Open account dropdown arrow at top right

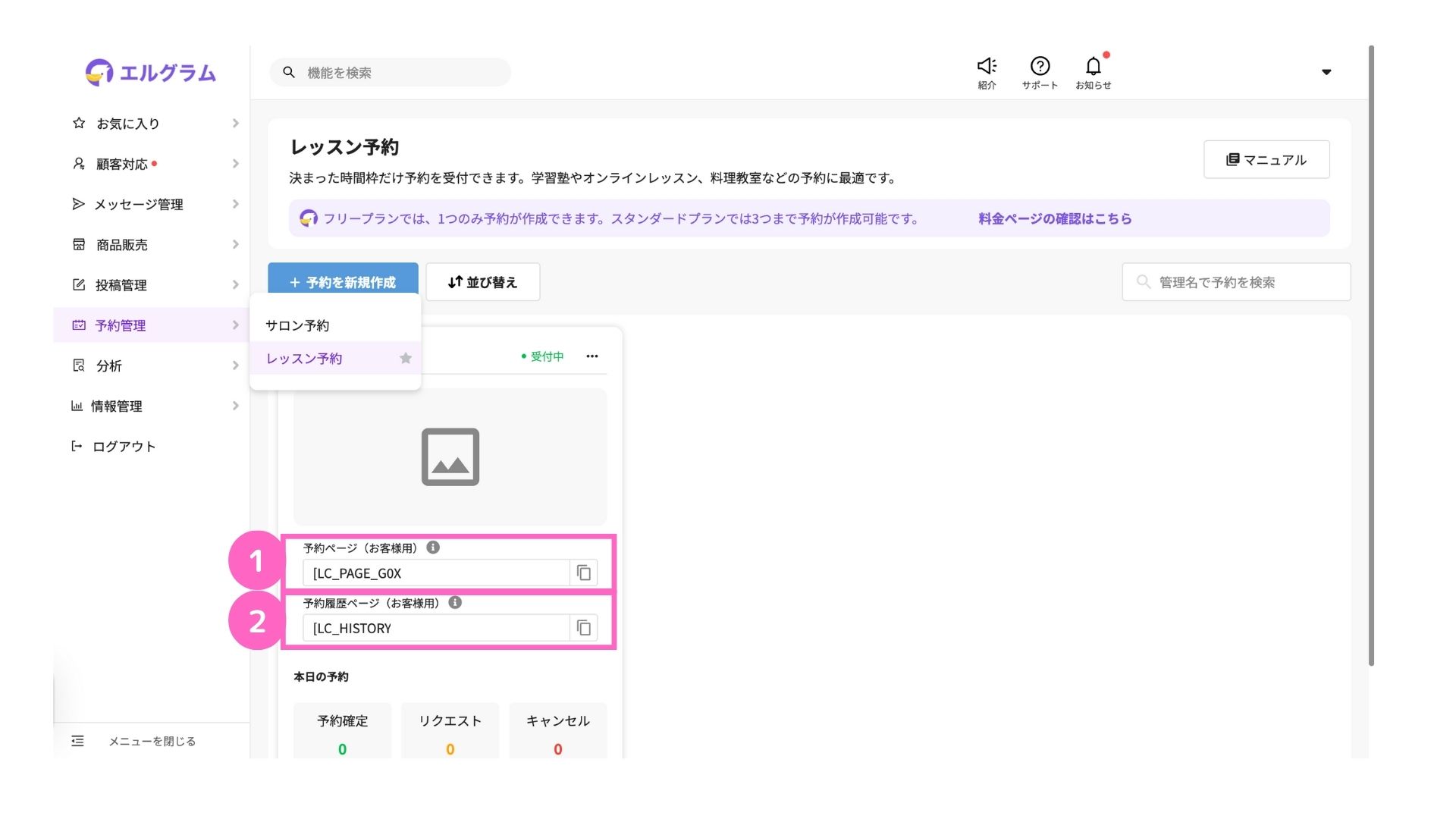tap(1326, 72)
